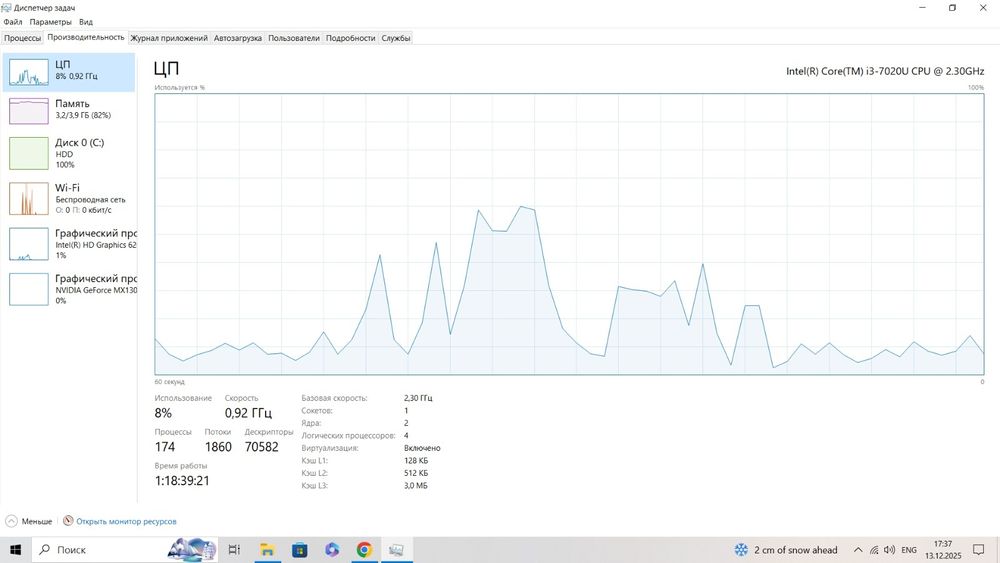Switch to the Автозагрузка tab
Viewport: 1000px width, 563px height.
237,38
